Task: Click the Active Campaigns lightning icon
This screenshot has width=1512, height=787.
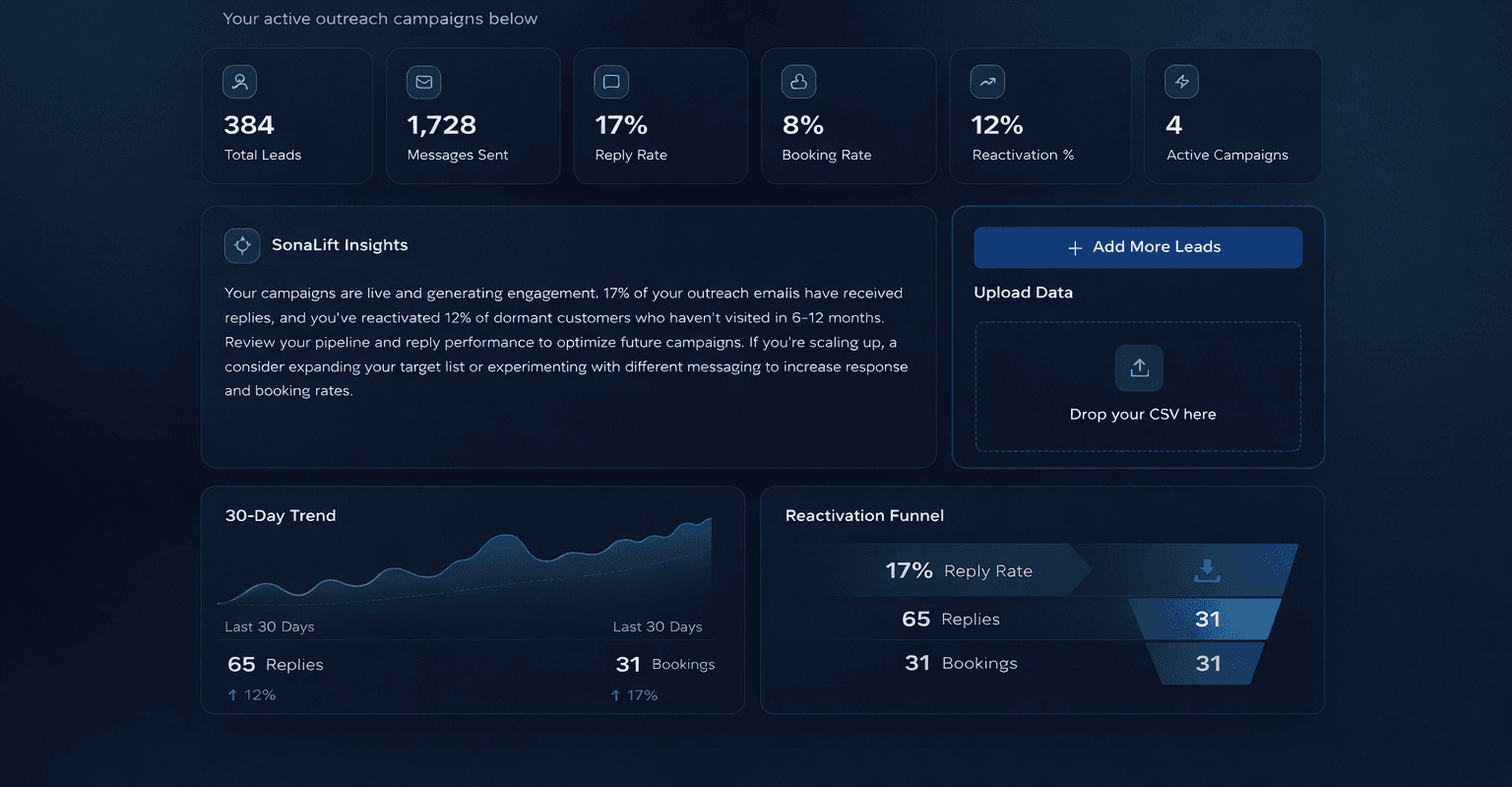Action: click(x=1180, y=82)
